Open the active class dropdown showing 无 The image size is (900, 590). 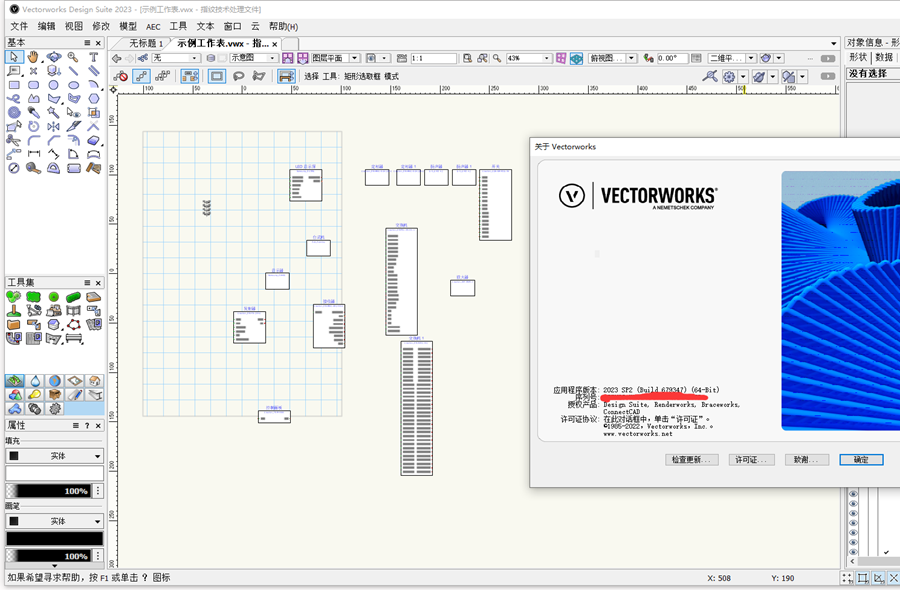coord(176,58)
